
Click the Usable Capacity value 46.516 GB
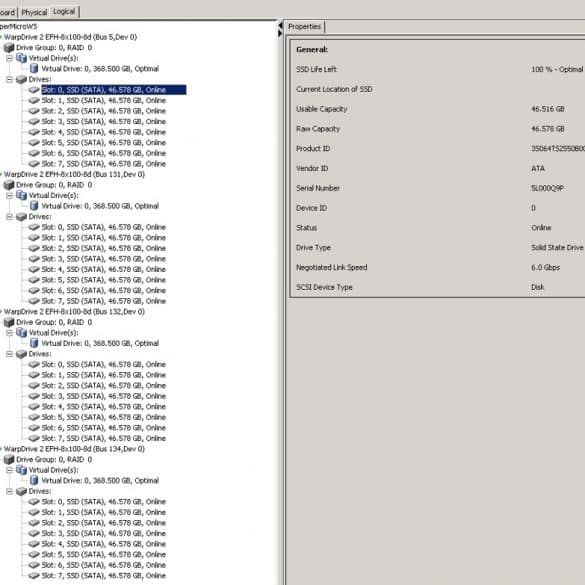548,109
